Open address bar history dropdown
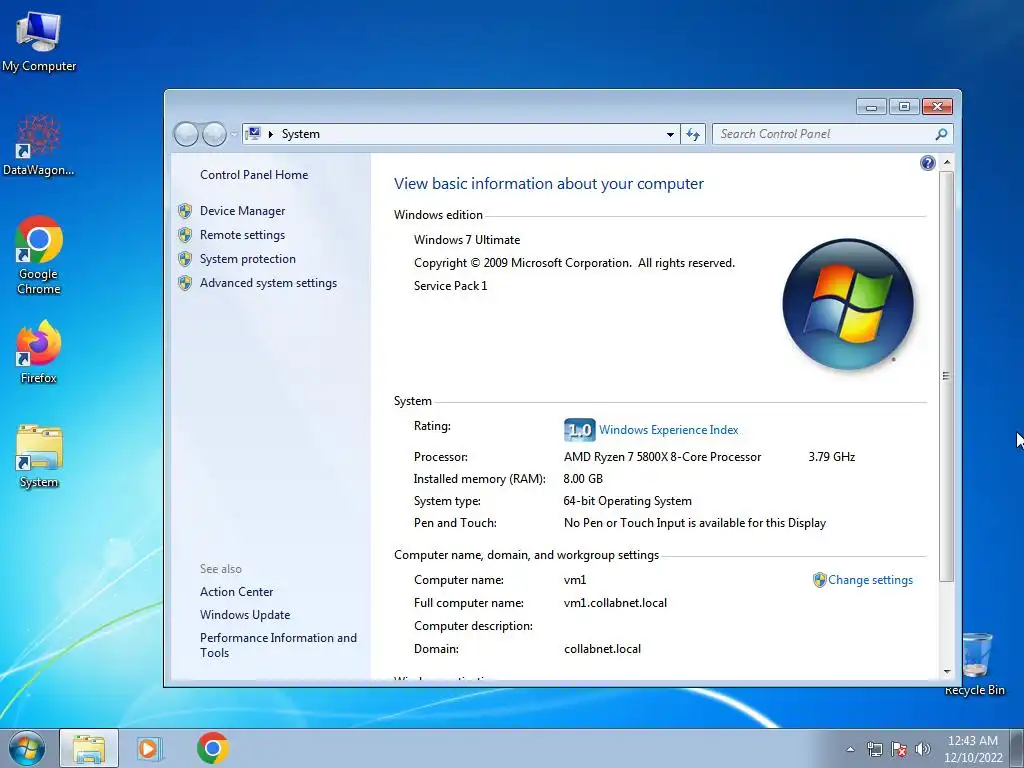 point(670,134)
